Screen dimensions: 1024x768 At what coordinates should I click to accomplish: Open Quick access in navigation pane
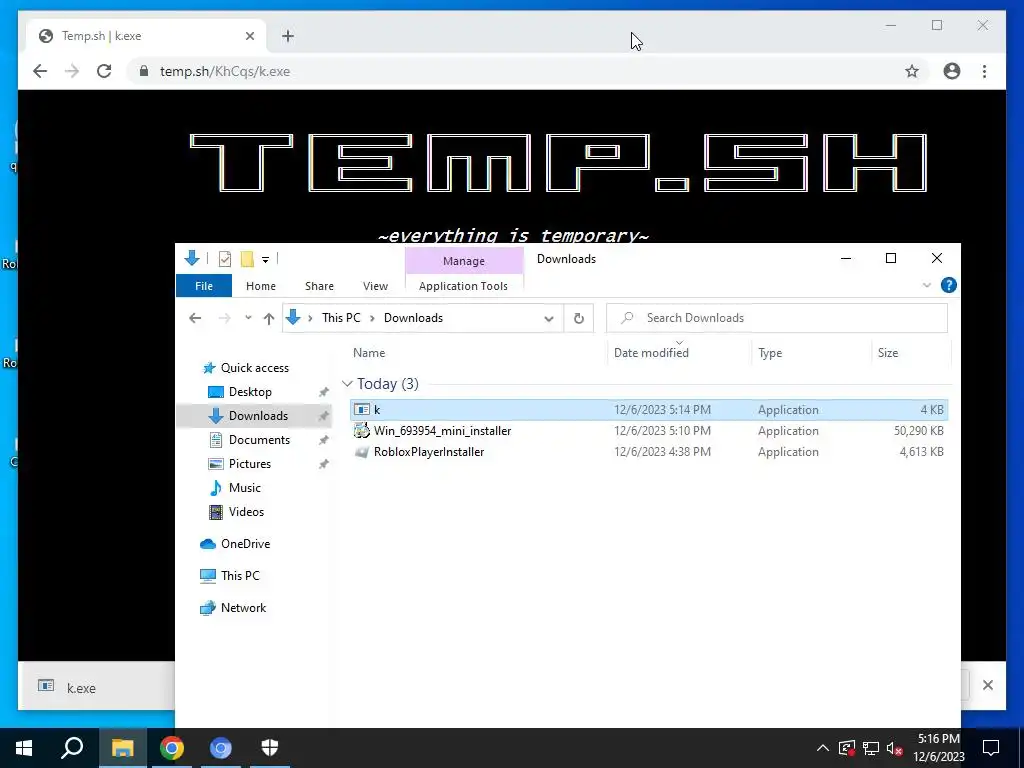tap(254, 368)
